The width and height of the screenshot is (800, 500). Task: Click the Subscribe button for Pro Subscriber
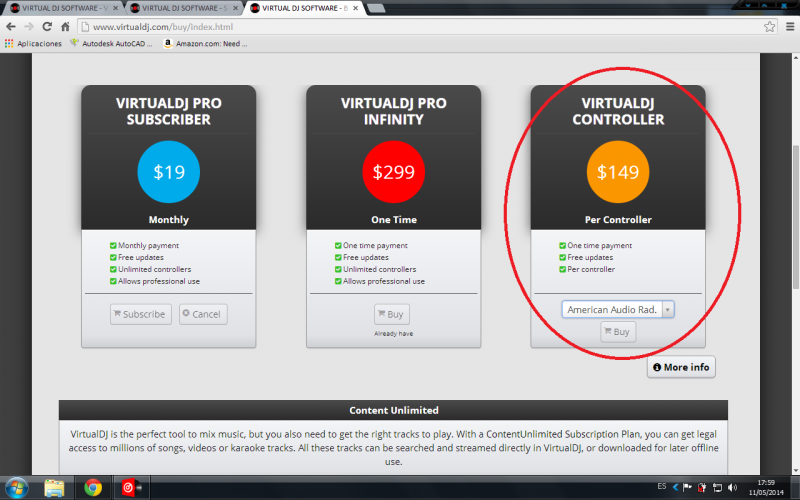click(x=140, y=314)
